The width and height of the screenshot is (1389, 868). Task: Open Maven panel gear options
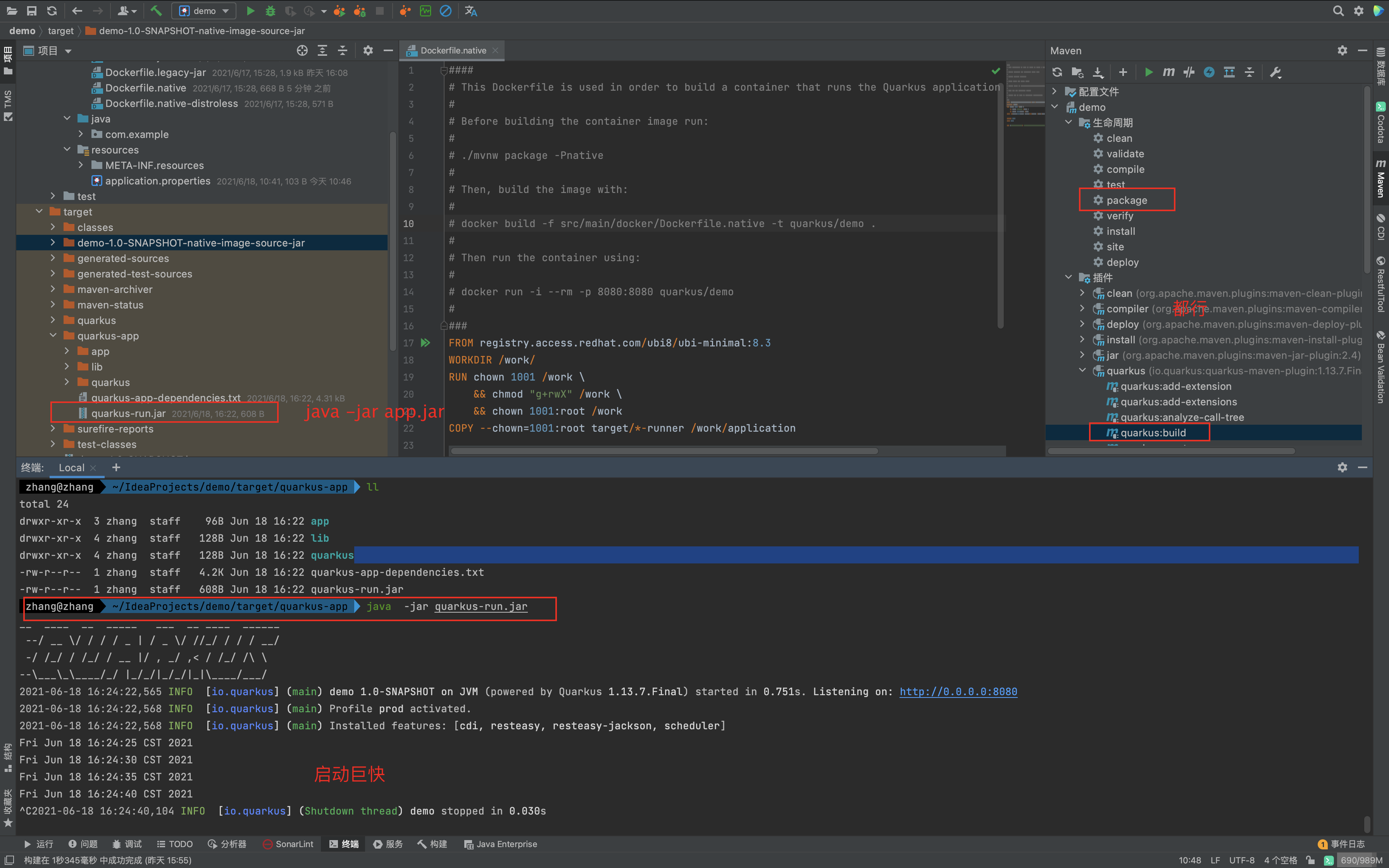1342,50
